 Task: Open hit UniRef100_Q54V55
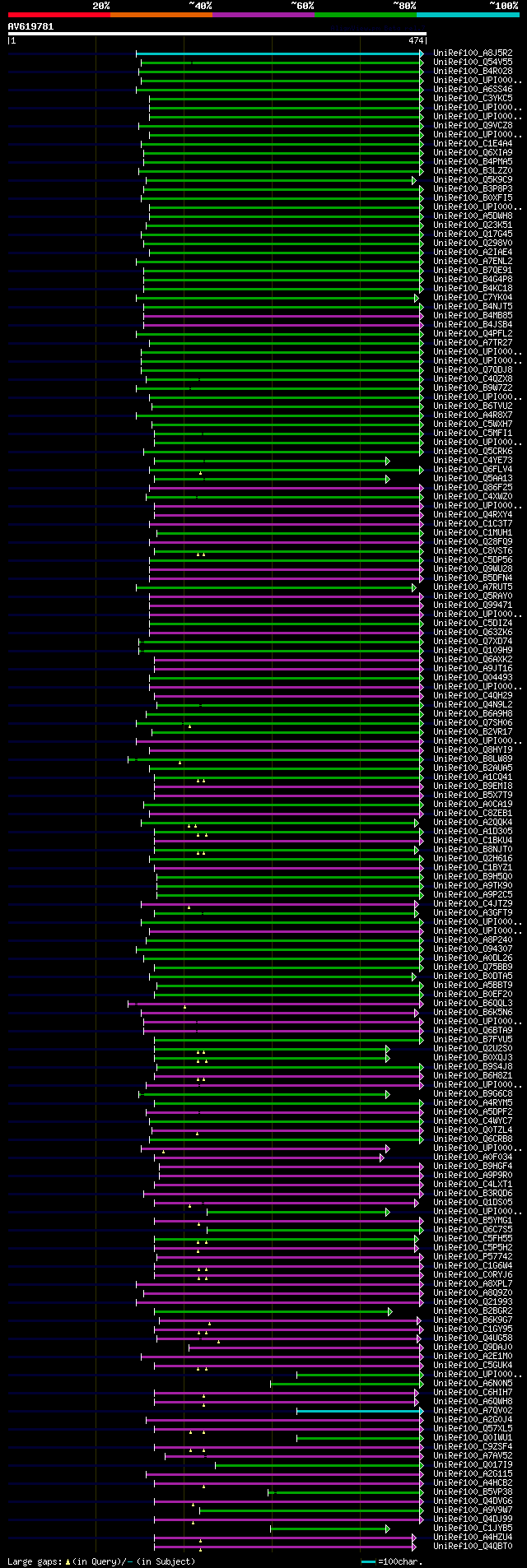pos(473,63)
